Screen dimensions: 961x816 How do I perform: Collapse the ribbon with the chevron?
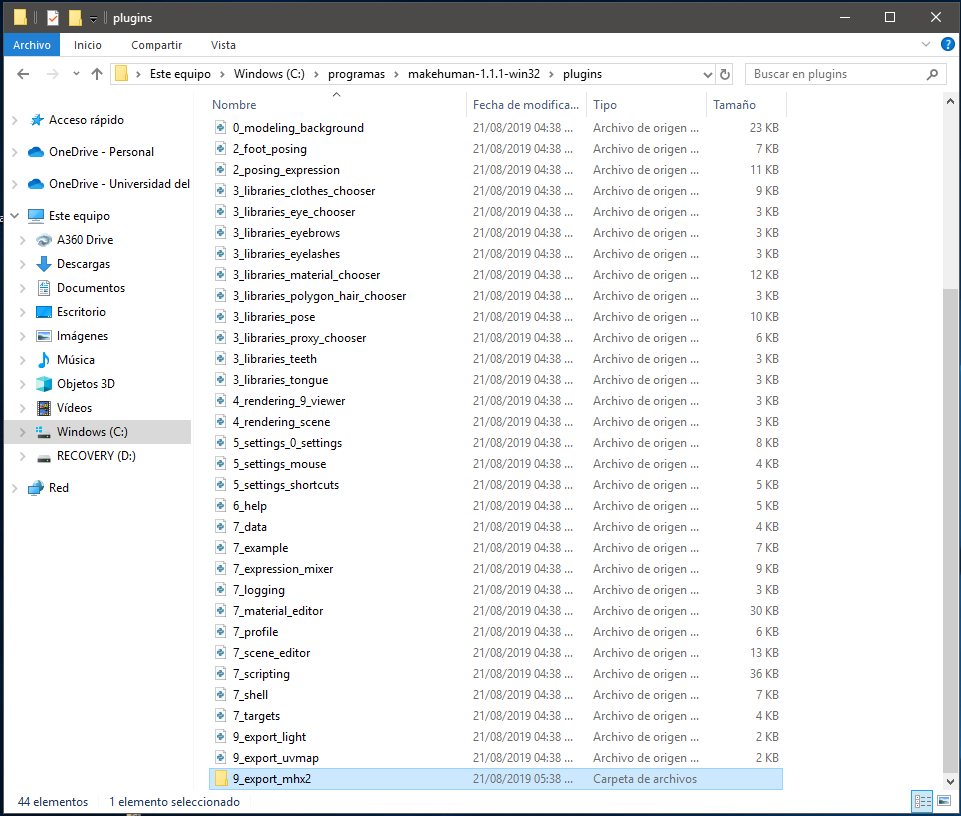[x=926, y=45]
